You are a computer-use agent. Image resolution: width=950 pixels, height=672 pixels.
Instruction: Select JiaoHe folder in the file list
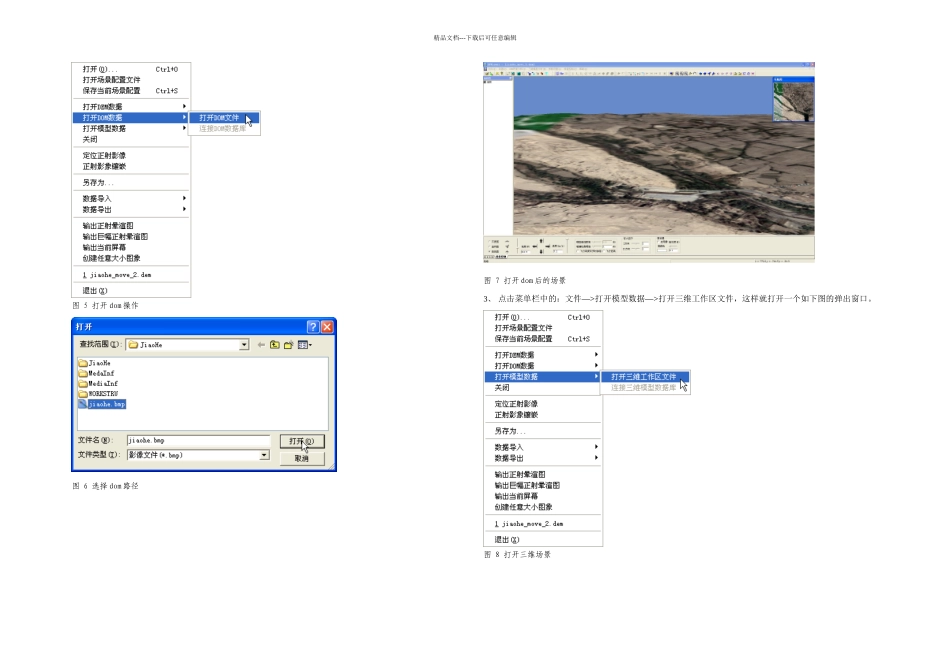pos(95,363)
